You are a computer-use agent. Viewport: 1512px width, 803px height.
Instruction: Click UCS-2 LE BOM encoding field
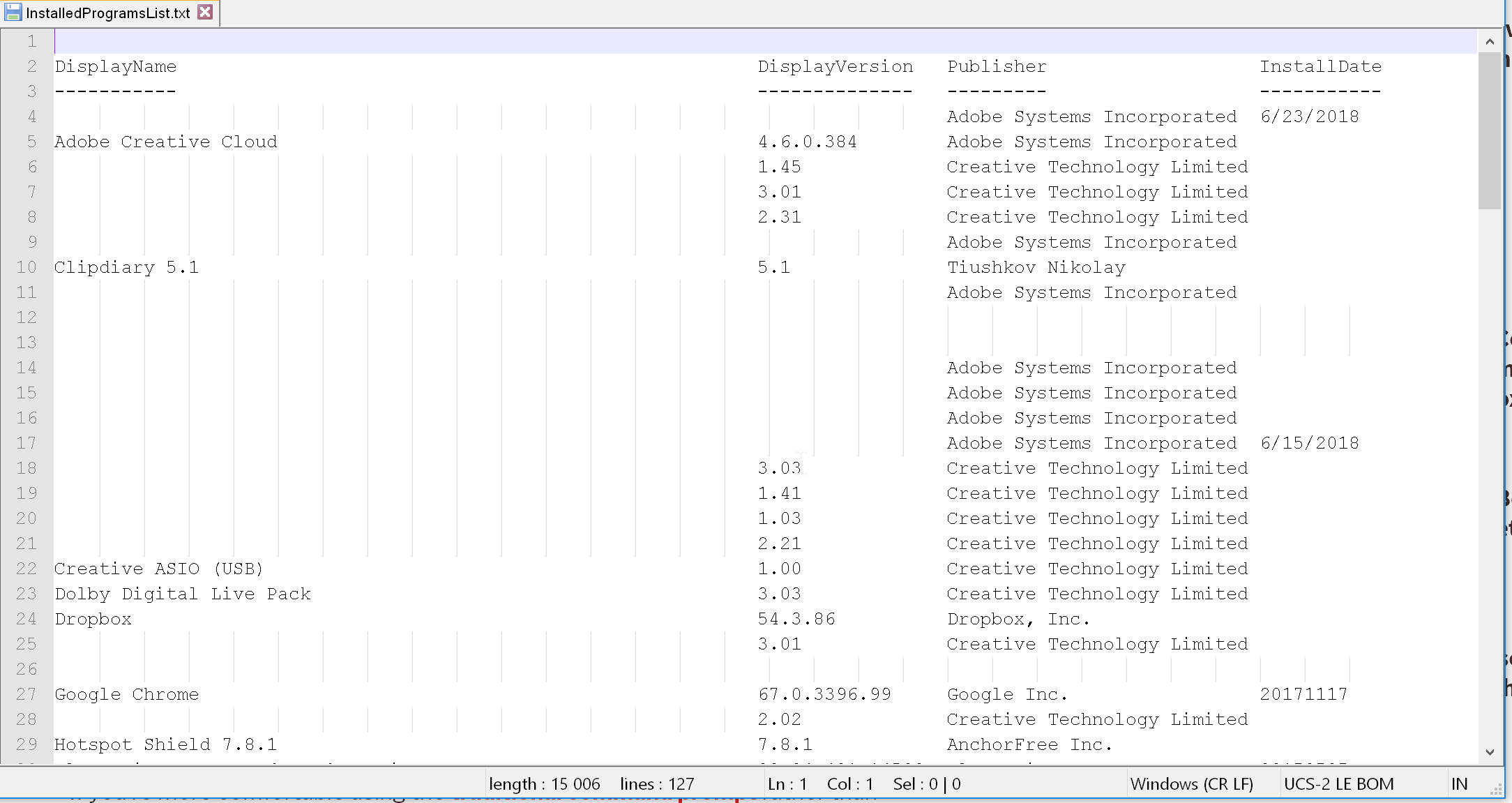pyautogui.click(x=1338, y=783)
